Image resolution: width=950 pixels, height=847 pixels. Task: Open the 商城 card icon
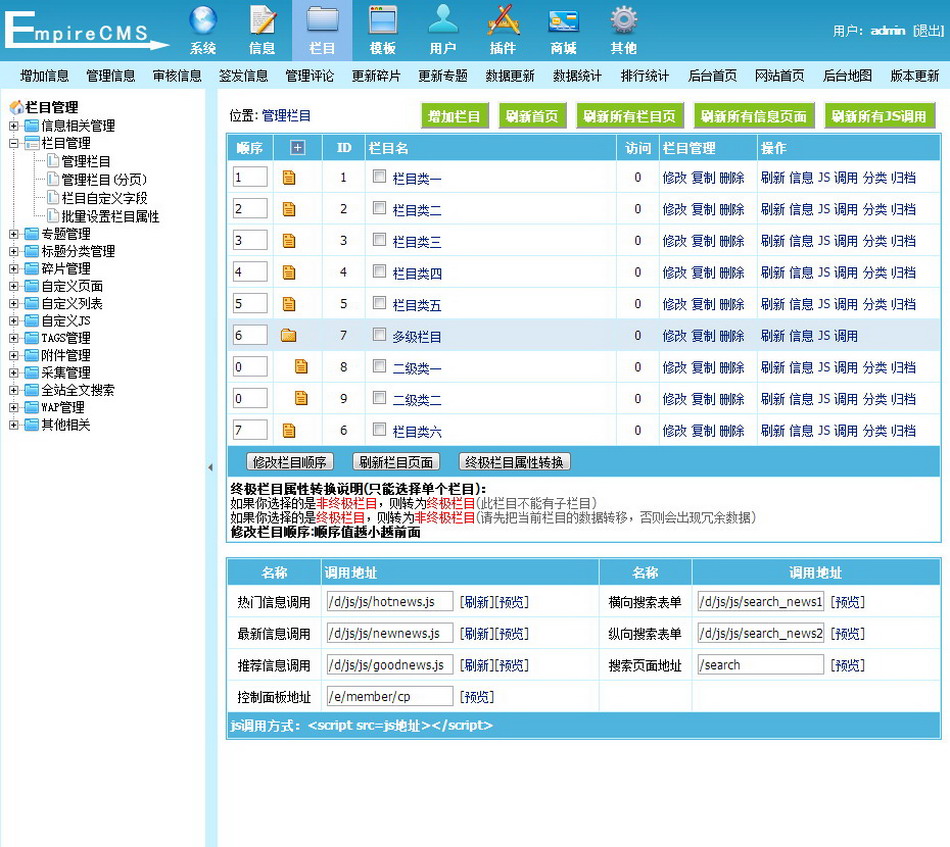(563, 21)
